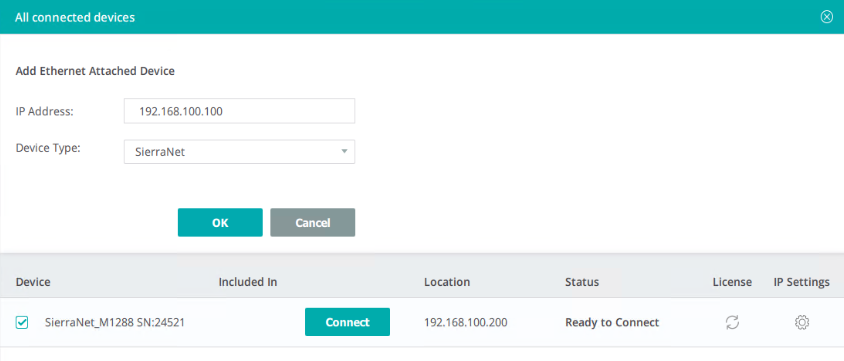
Task: Select the All connected devices title
Action: (75, 17)
